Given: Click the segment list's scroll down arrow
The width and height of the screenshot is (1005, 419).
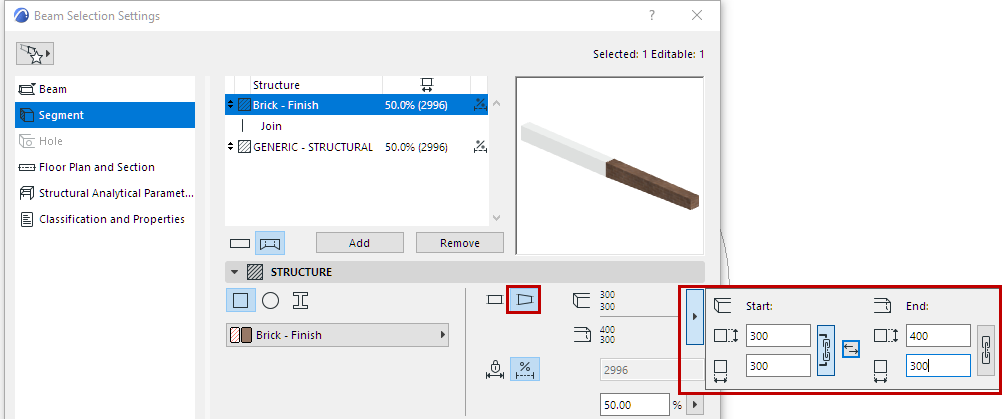Looking at the screenshot, I should click(x=496, y=217).
